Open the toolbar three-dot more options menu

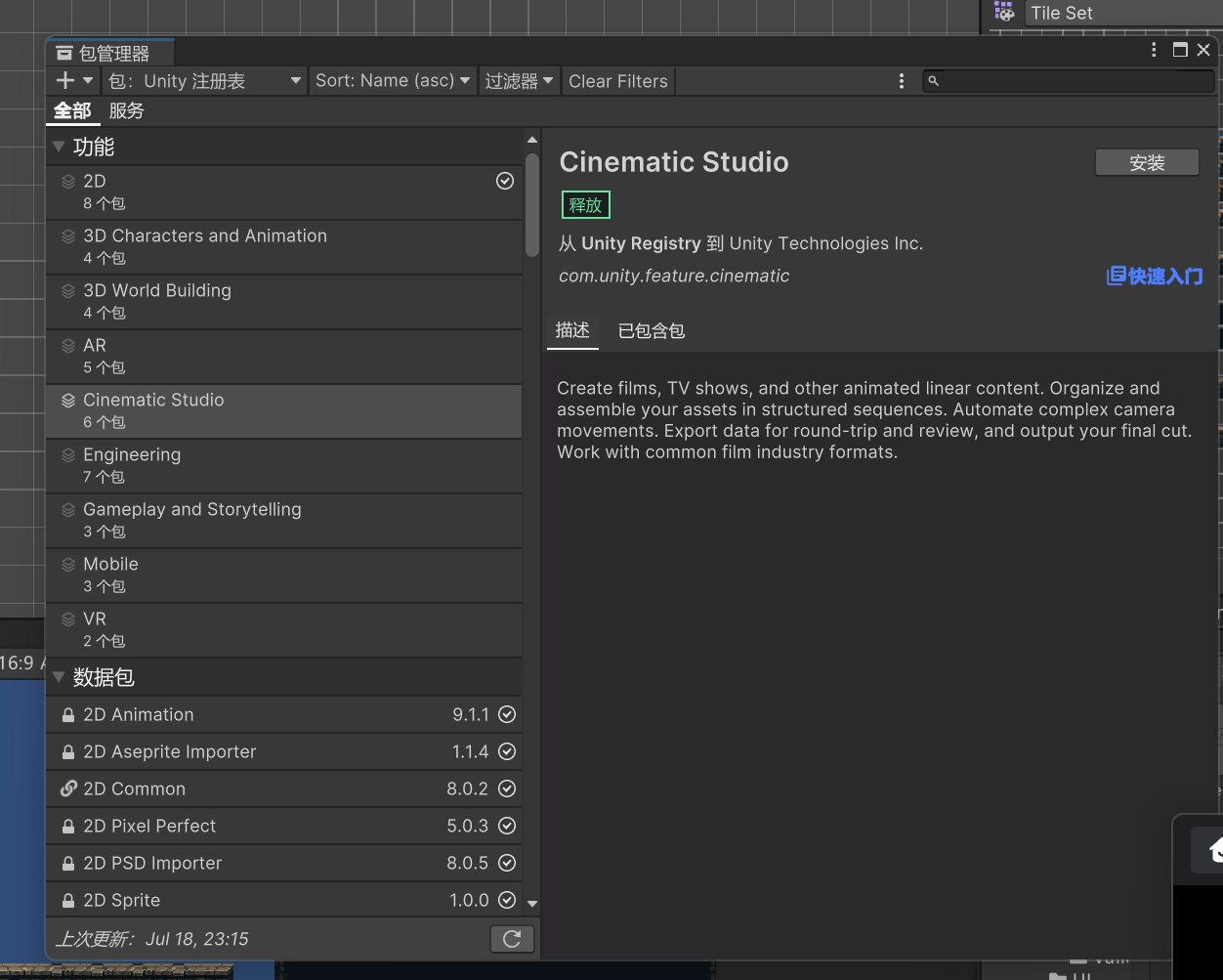point(902,81)
